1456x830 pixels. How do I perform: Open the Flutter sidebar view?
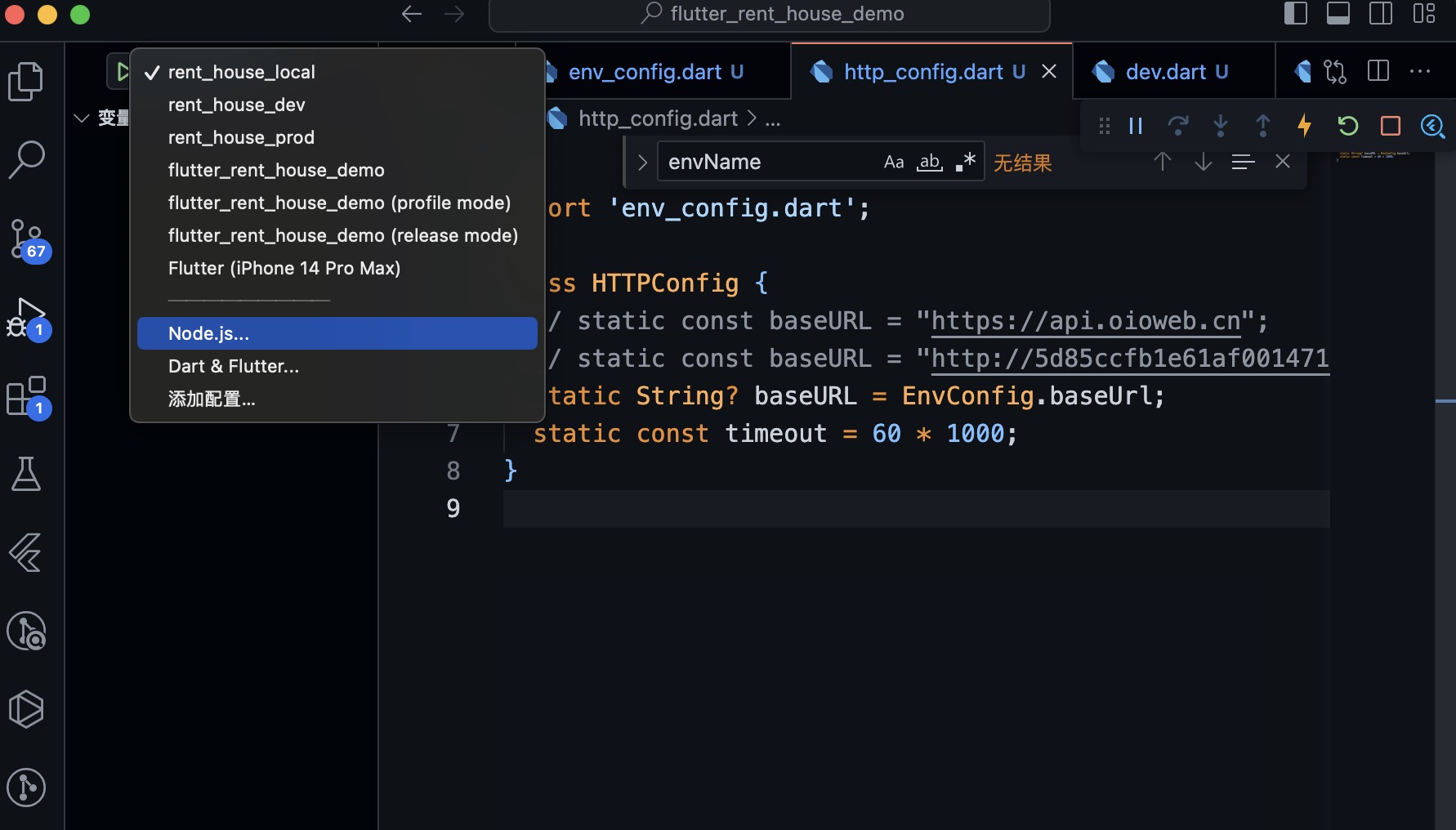click(26, 552)
